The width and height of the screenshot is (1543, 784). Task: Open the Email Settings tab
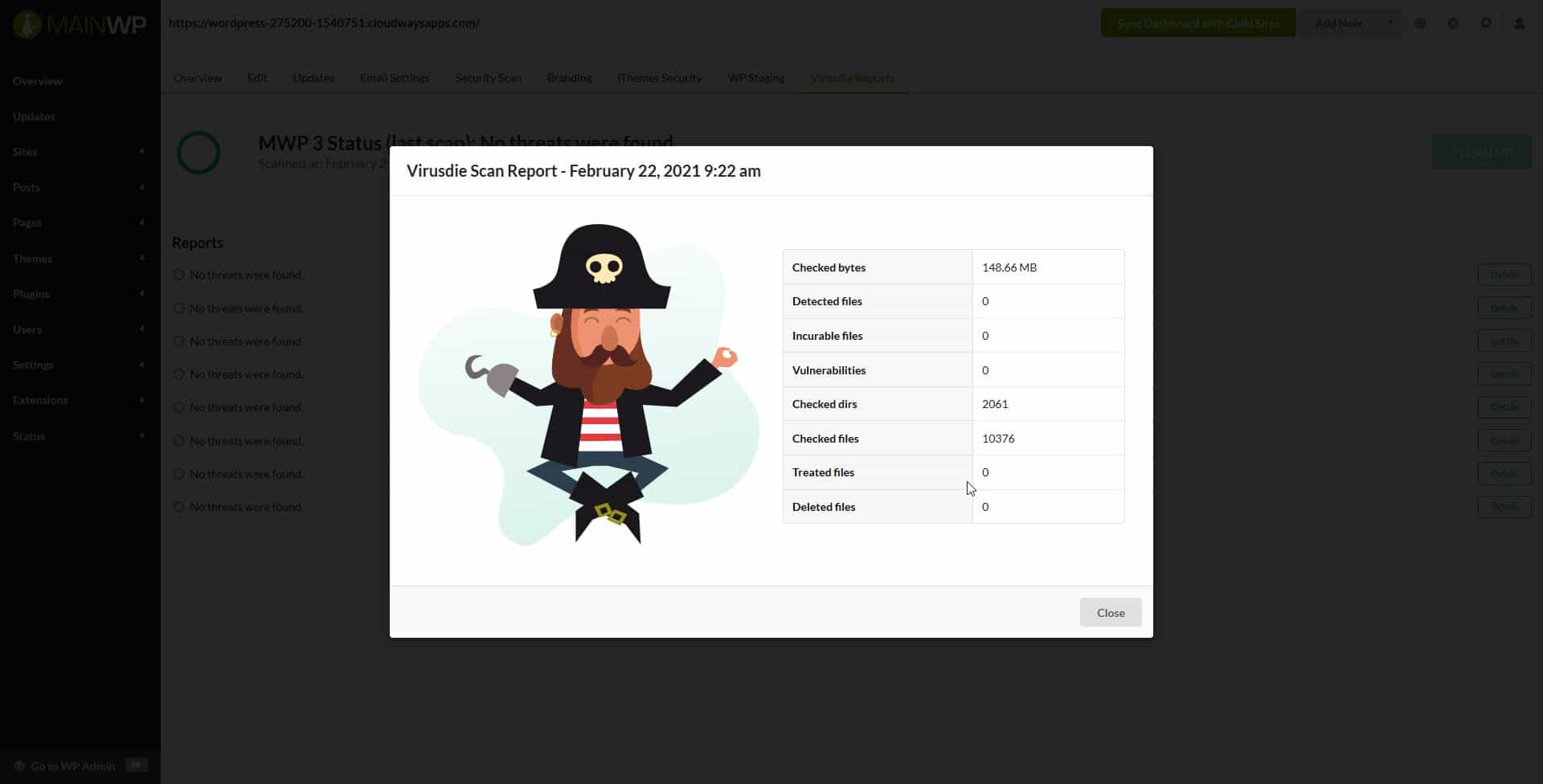click(395, 78)
